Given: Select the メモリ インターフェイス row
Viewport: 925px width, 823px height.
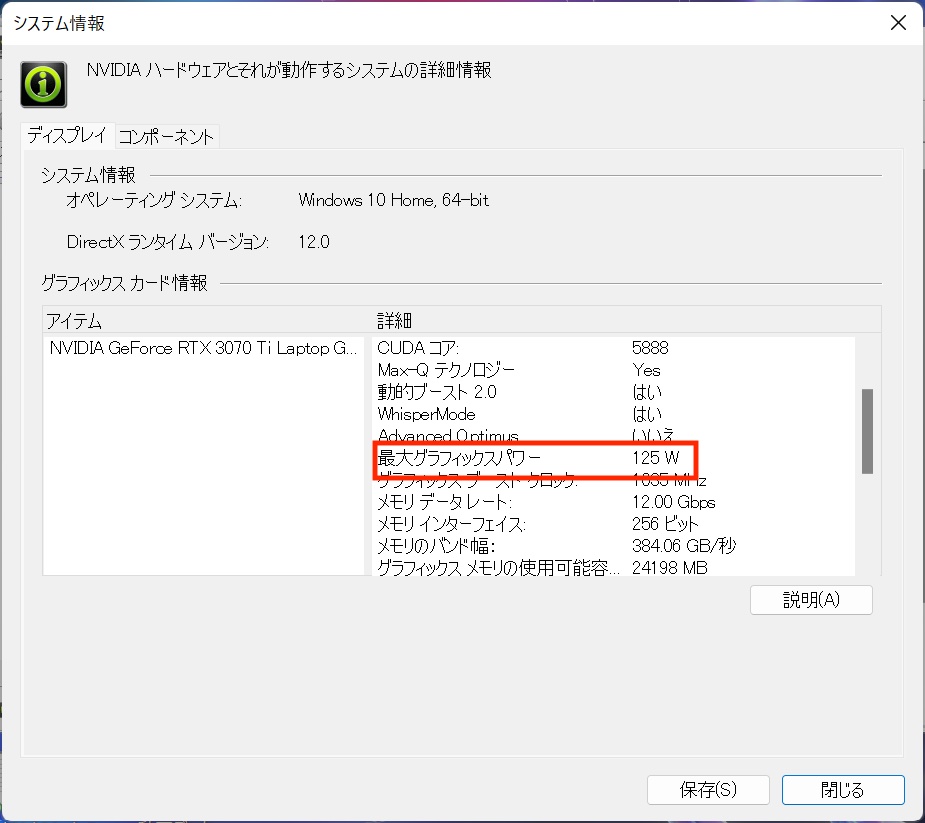Looking at the screenshot, I should [614, 524].
